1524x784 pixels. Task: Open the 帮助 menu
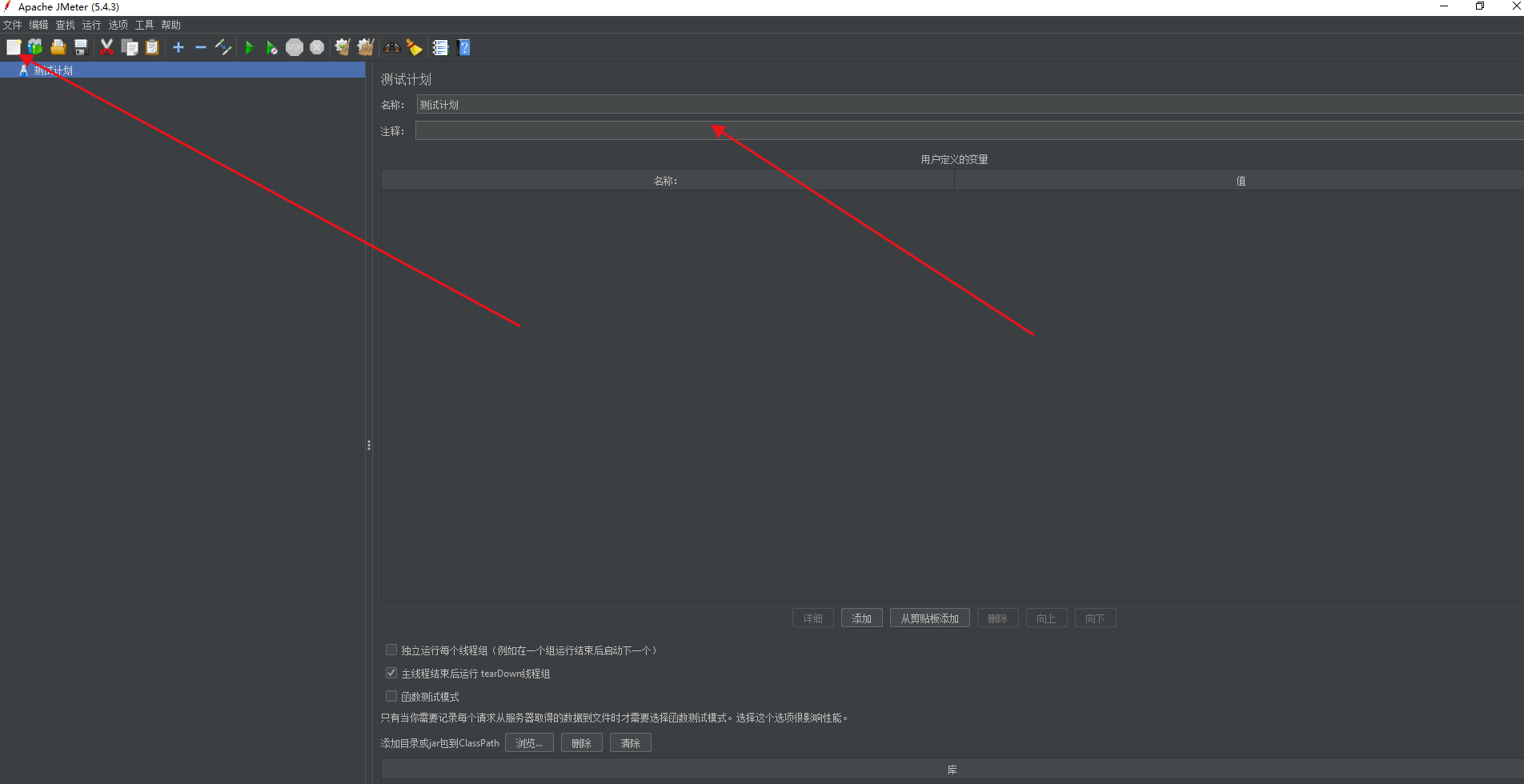pyautogui.click(x=170, y=25)
